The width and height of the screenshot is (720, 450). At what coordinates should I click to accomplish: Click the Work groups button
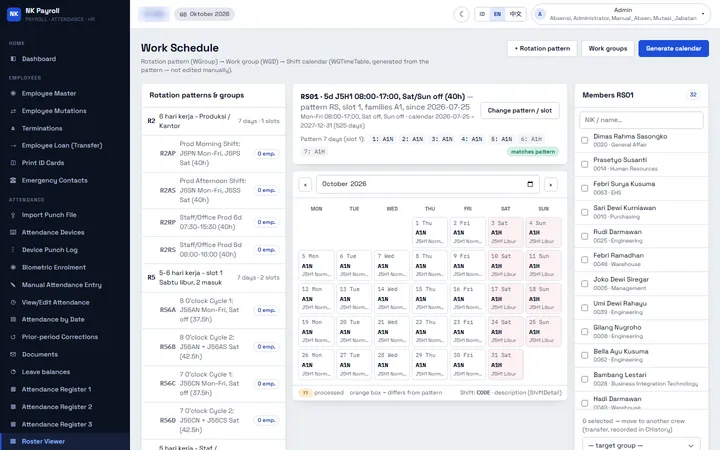click(x=608, y=48)
